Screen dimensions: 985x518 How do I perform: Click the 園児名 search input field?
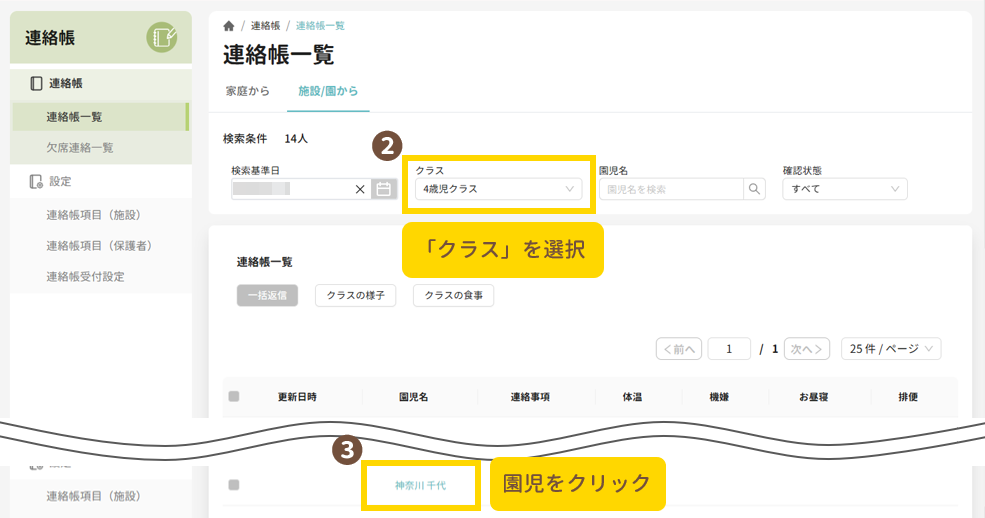click(670, 189)
